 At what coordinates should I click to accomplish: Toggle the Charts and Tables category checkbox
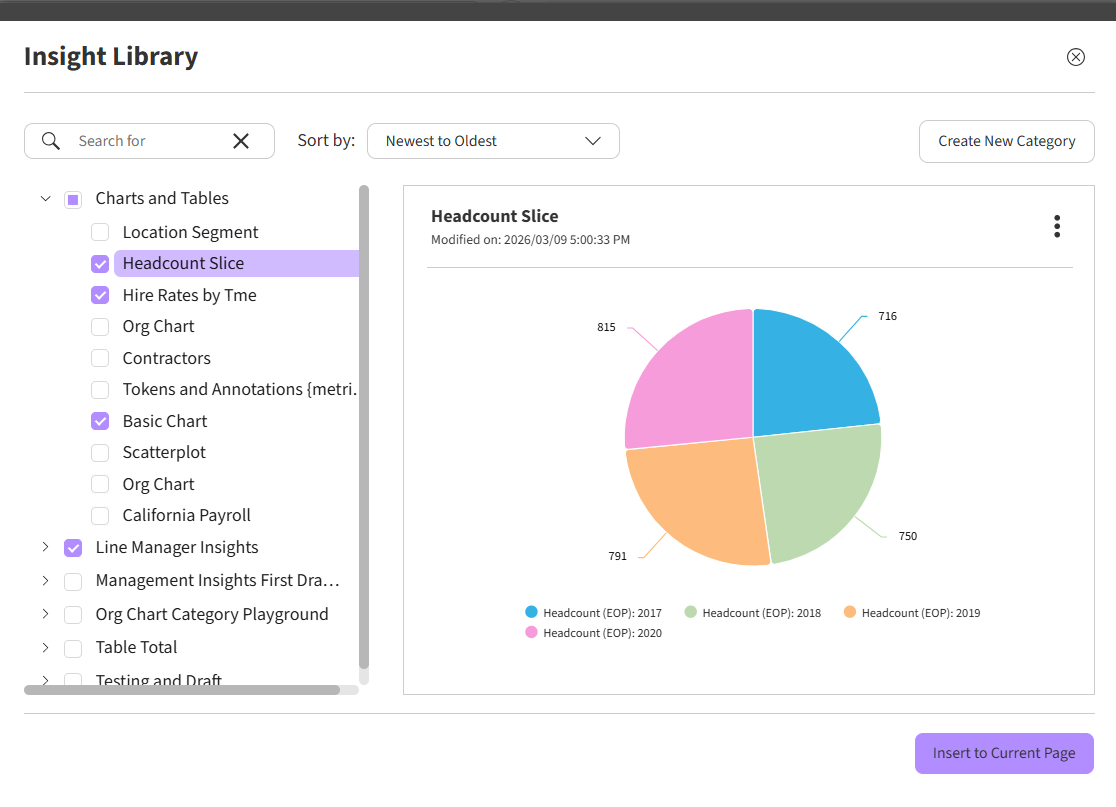(x=73, y=199)
